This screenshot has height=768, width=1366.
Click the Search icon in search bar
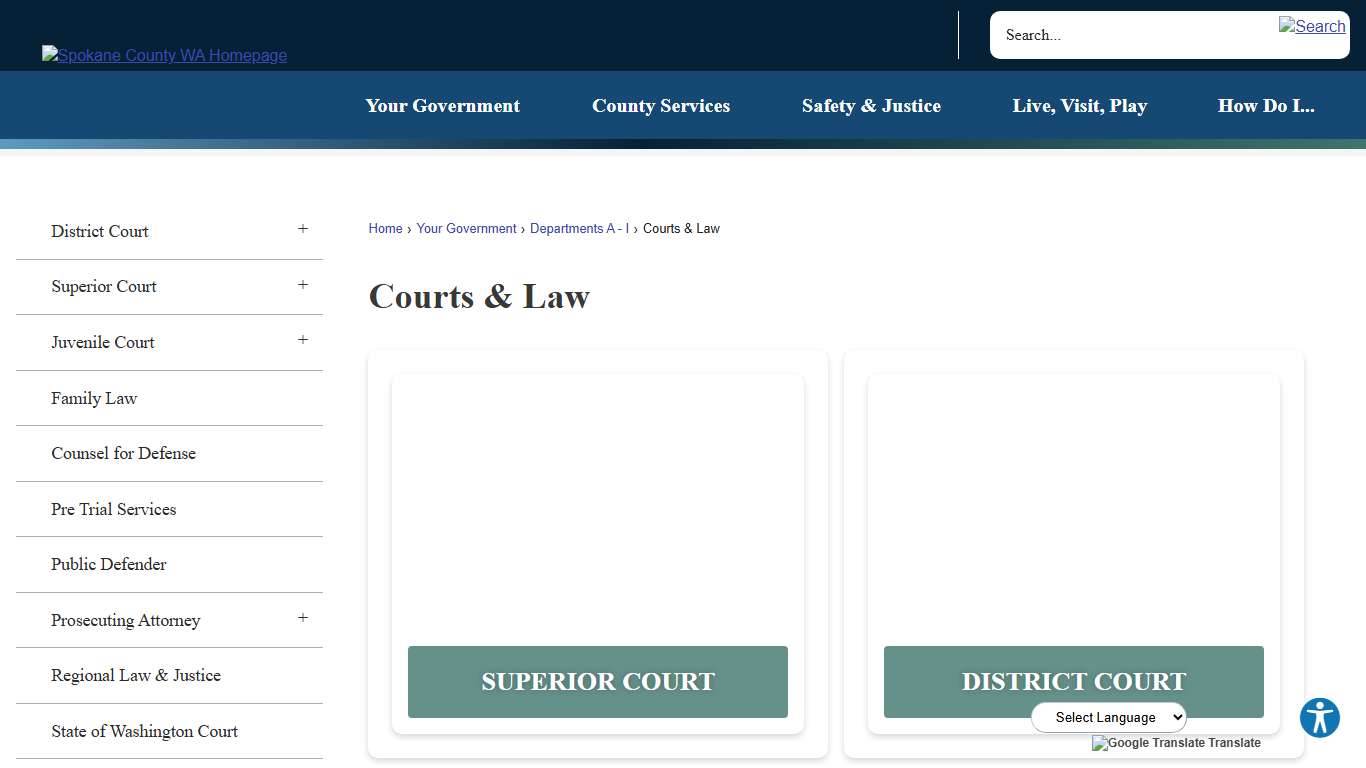point(1311,26)
